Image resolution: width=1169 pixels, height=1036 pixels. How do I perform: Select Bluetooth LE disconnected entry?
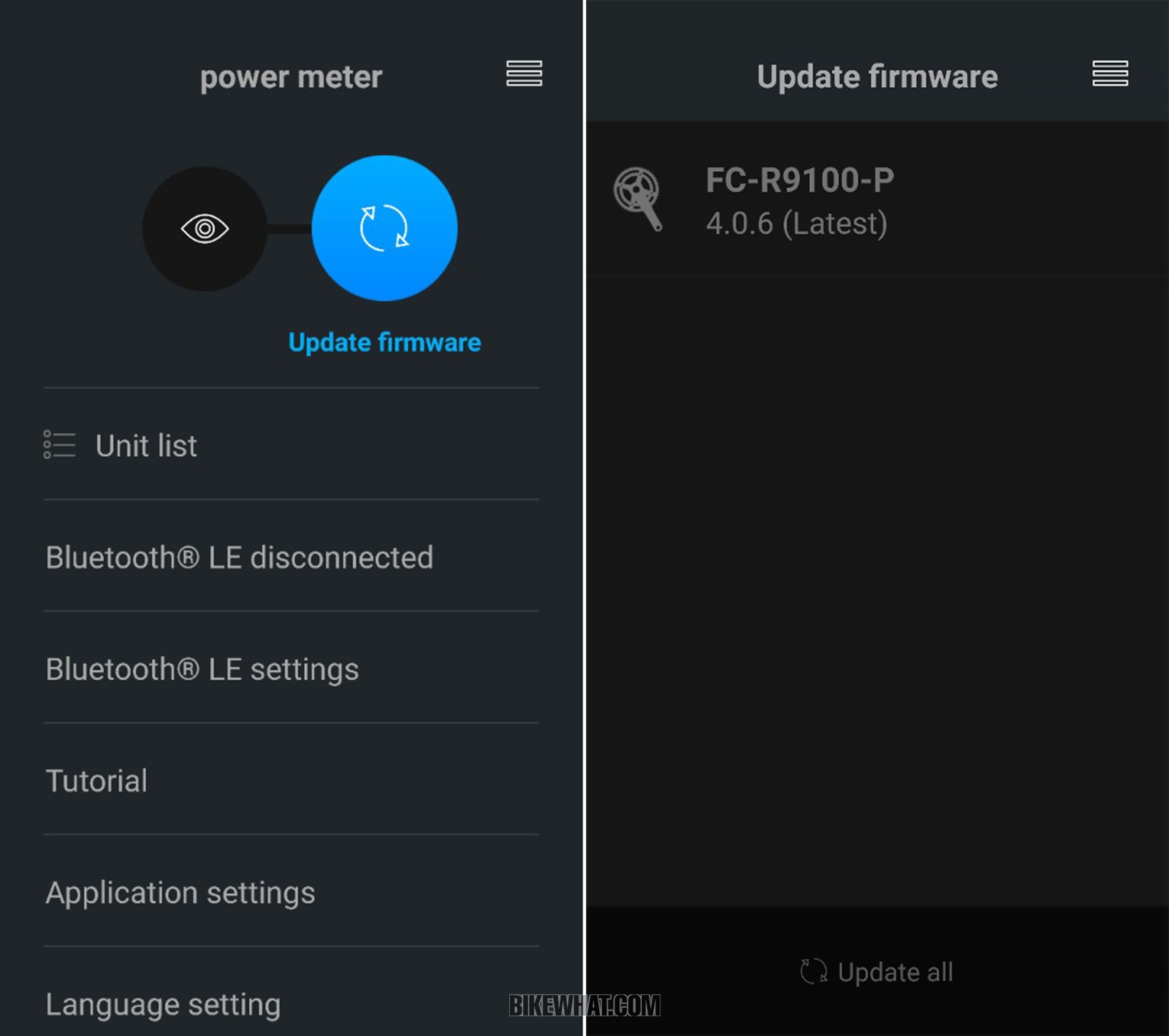pyautogui.click(x=292, y=557)
